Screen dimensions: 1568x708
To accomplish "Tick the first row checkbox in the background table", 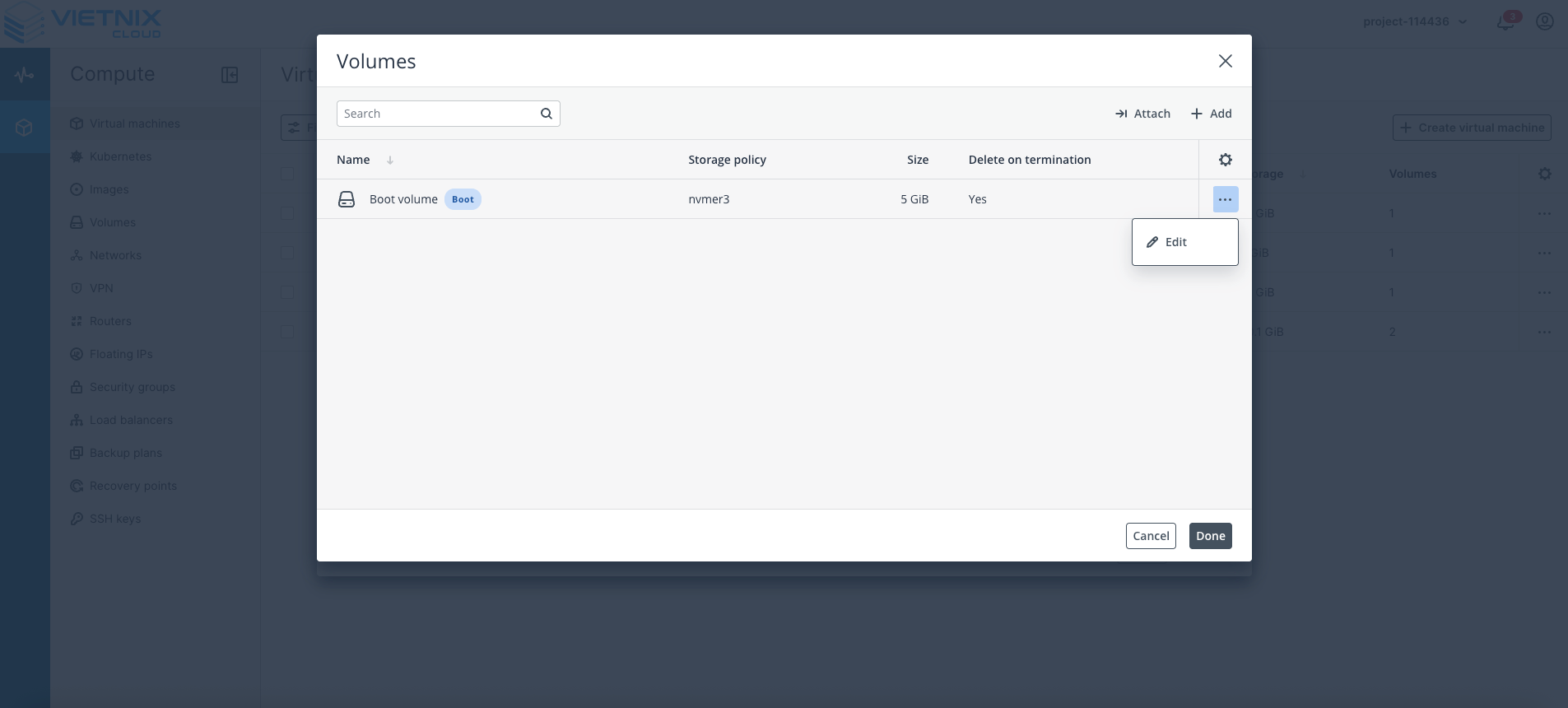I will point(287,213).
